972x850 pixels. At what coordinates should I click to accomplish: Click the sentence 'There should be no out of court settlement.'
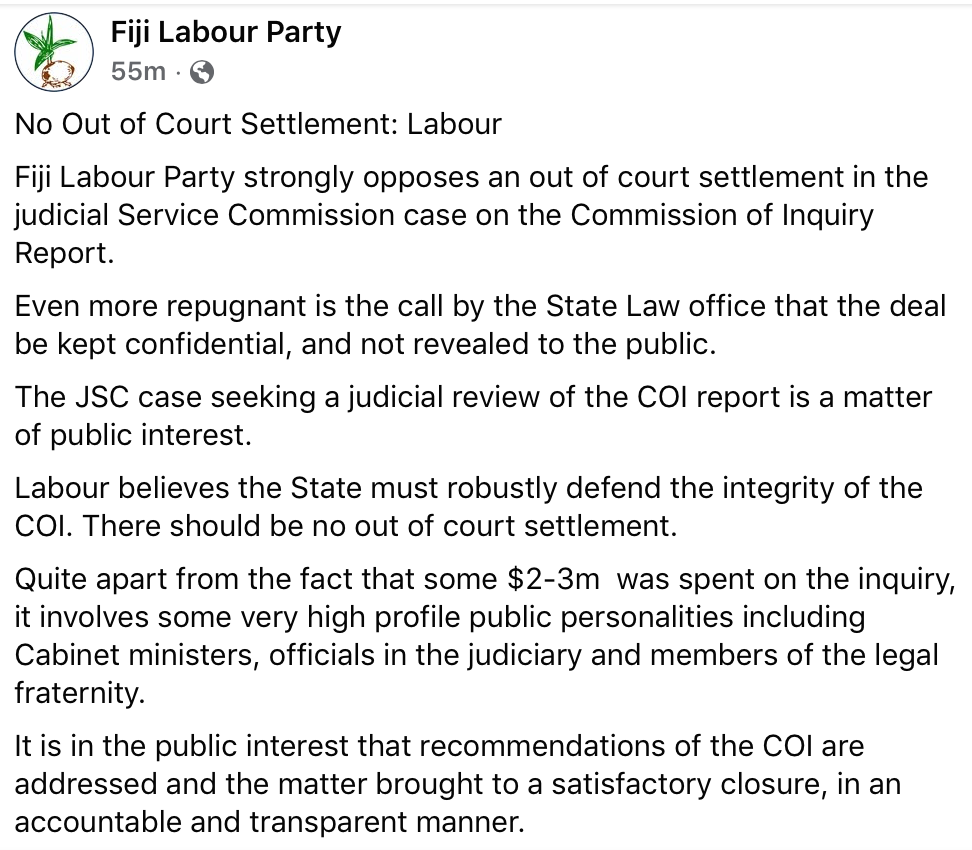click(x=381, y=526)
